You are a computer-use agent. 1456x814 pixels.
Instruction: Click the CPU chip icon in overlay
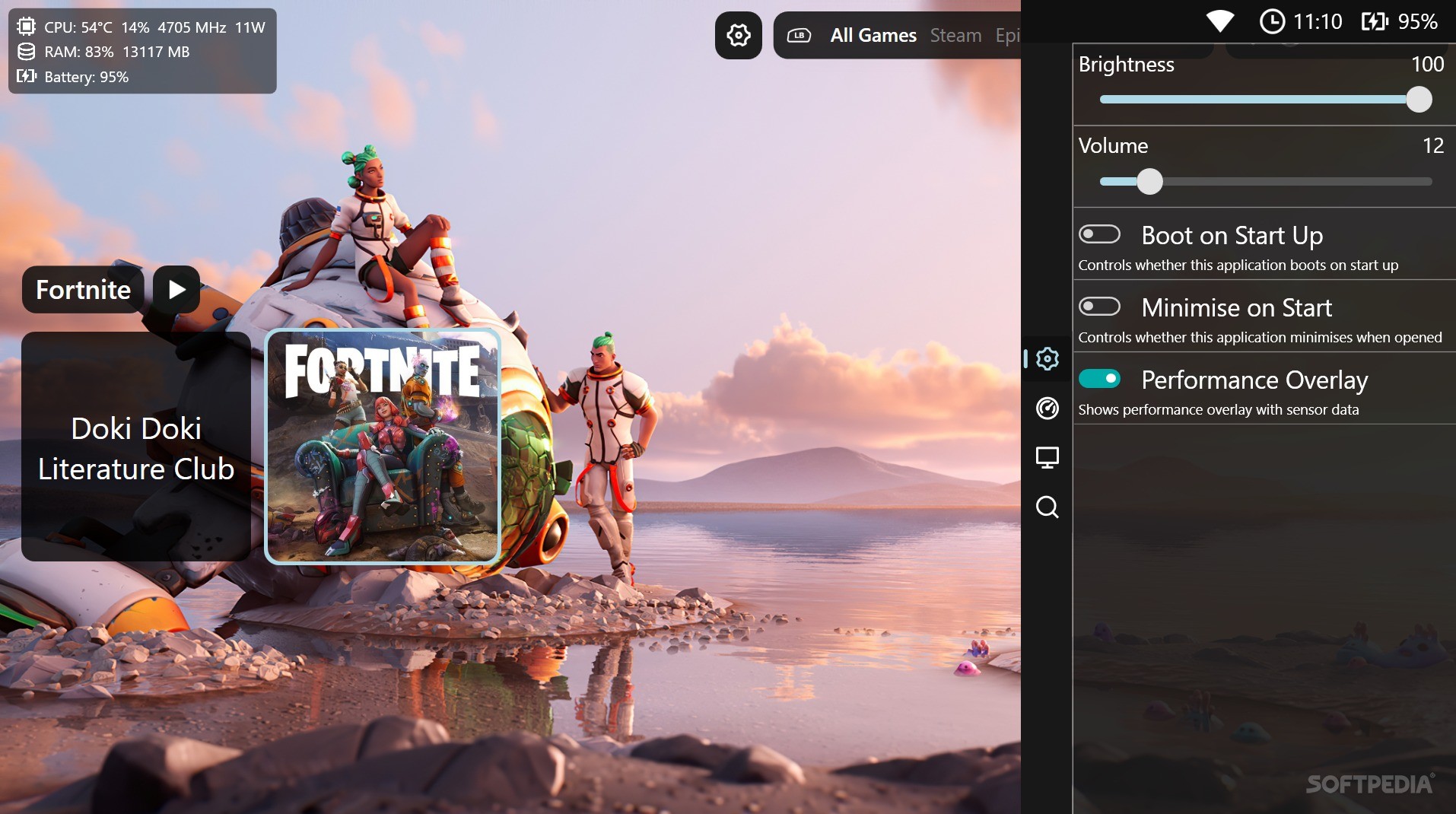(26, 27)
